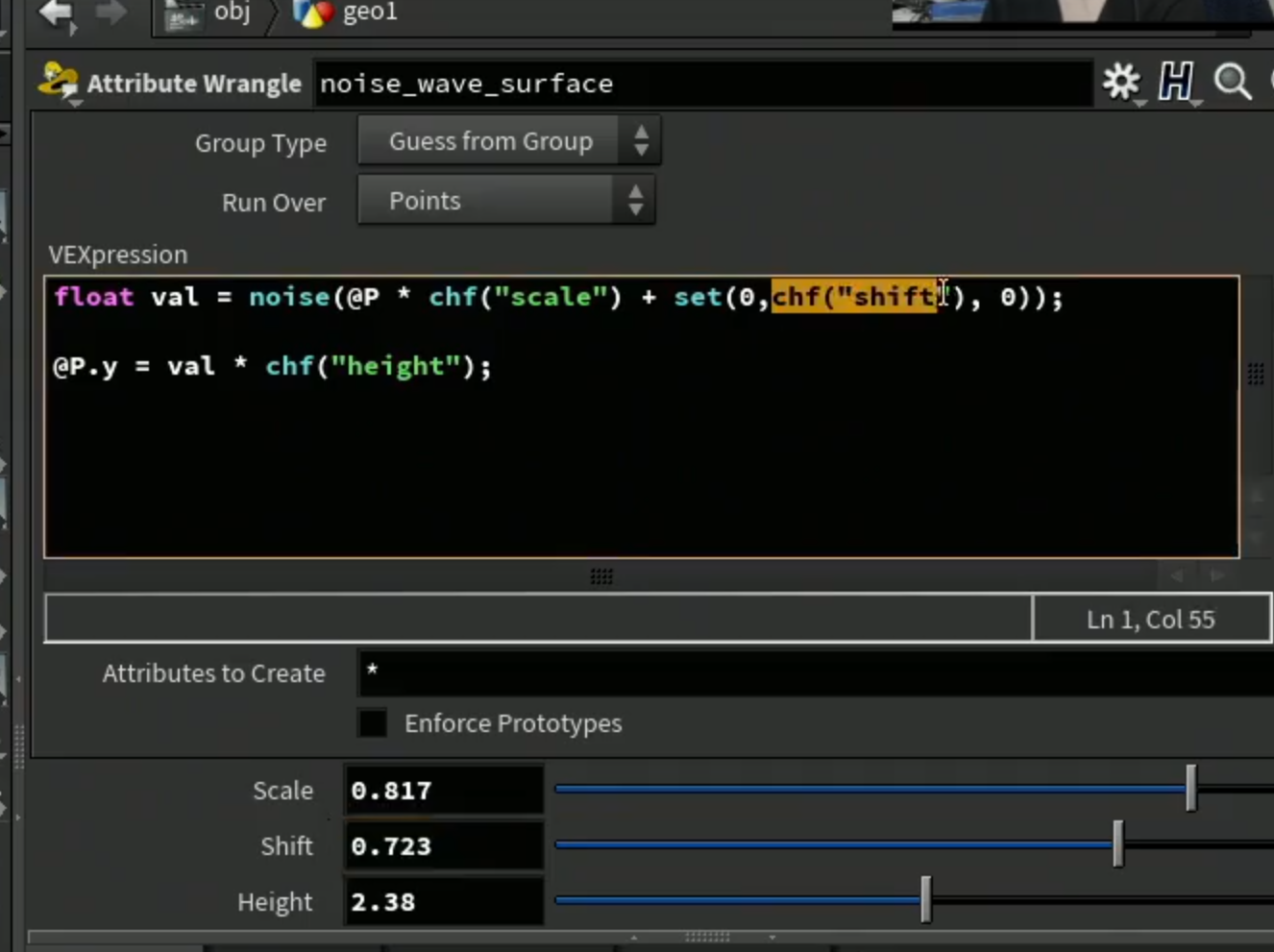This screenshot has width=1274, height=952.
Task: Click the Attribute Wrangle node icon
Action: [59, 82]
